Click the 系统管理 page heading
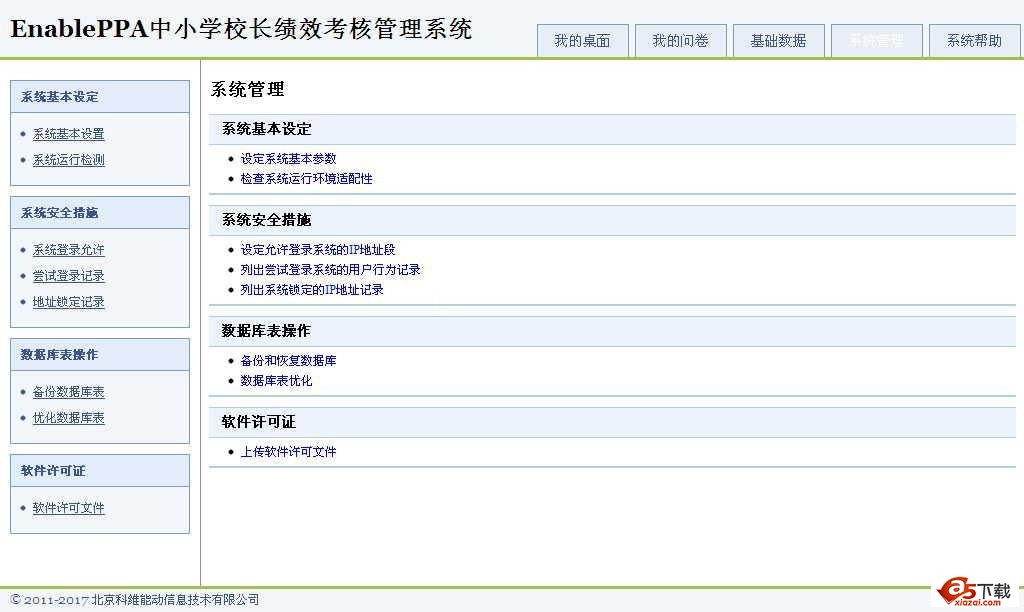Screen dimensions: 1024x612 248,89
